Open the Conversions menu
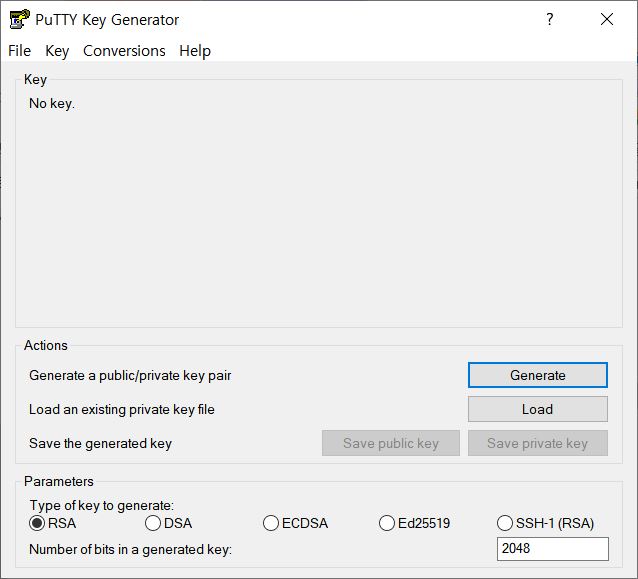 click(124, 51)
